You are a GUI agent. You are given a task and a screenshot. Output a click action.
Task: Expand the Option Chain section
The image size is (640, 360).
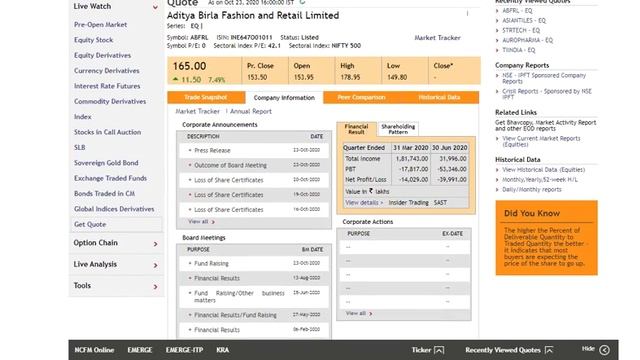click(155, 244)
